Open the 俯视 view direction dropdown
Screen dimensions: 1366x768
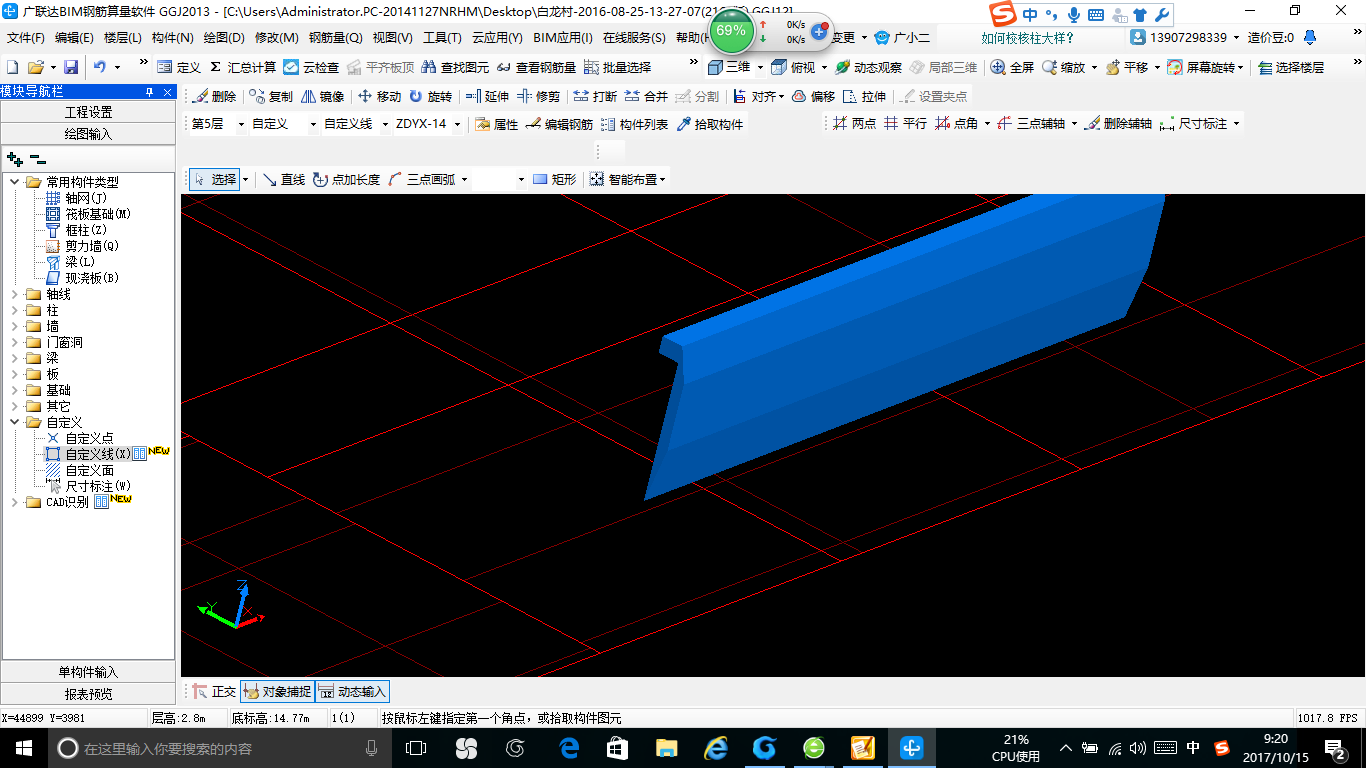click(824, 67)
